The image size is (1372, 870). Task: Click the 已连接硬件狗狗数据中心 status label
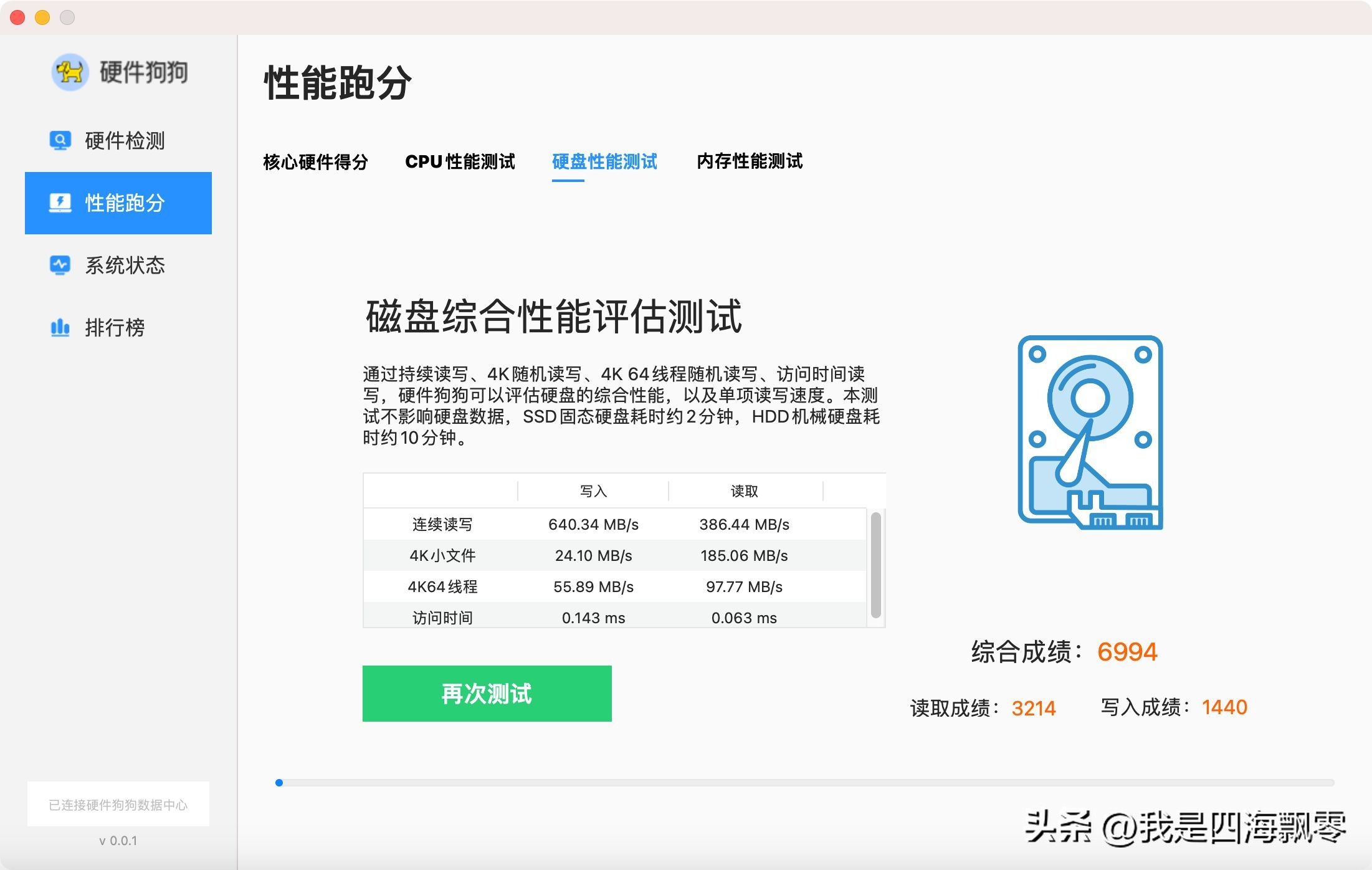[118, 803]
